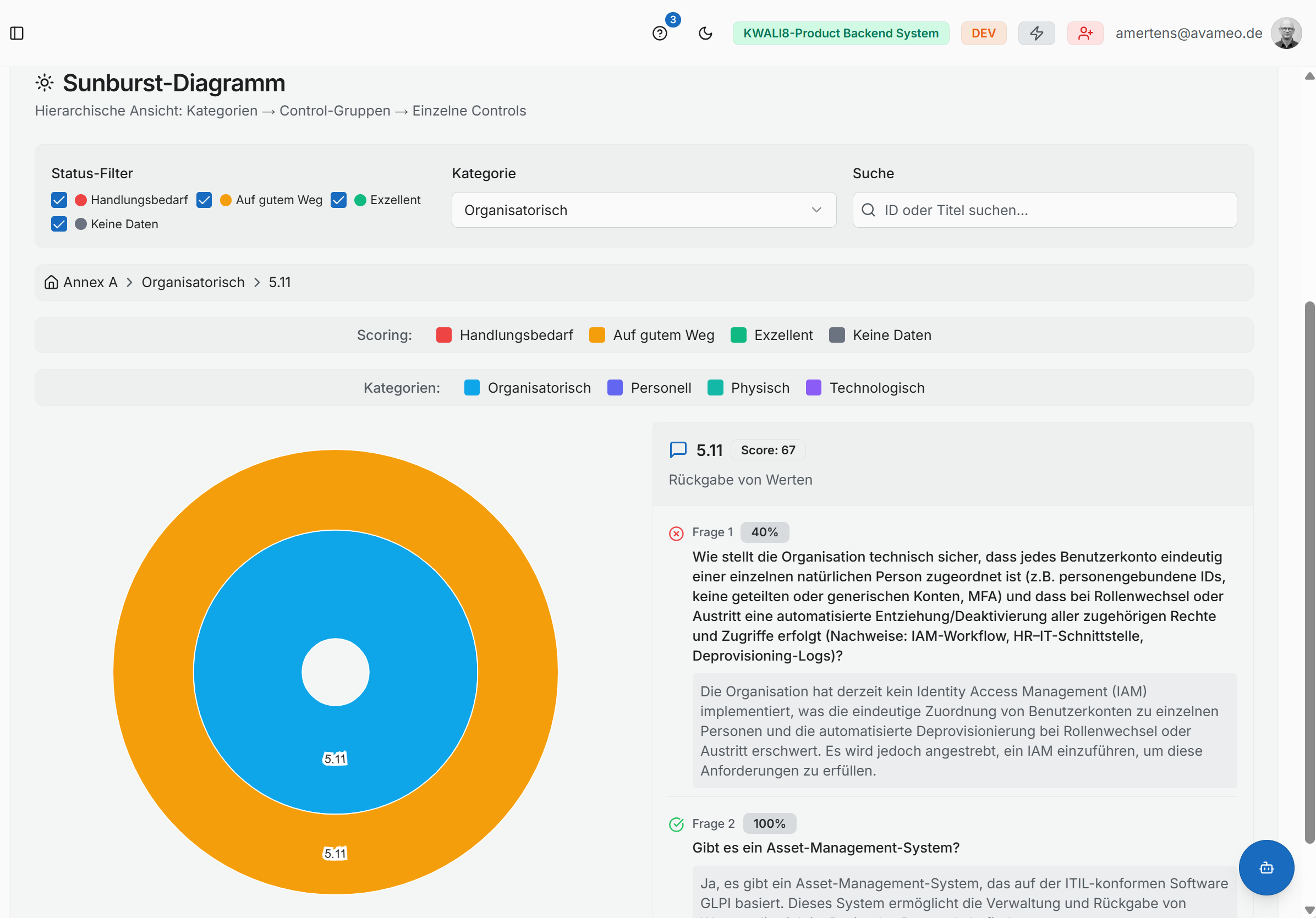The width and height of the screenshot is (1316, 918).
Task: Click the DEV environment badge
Action: point(983,33)
